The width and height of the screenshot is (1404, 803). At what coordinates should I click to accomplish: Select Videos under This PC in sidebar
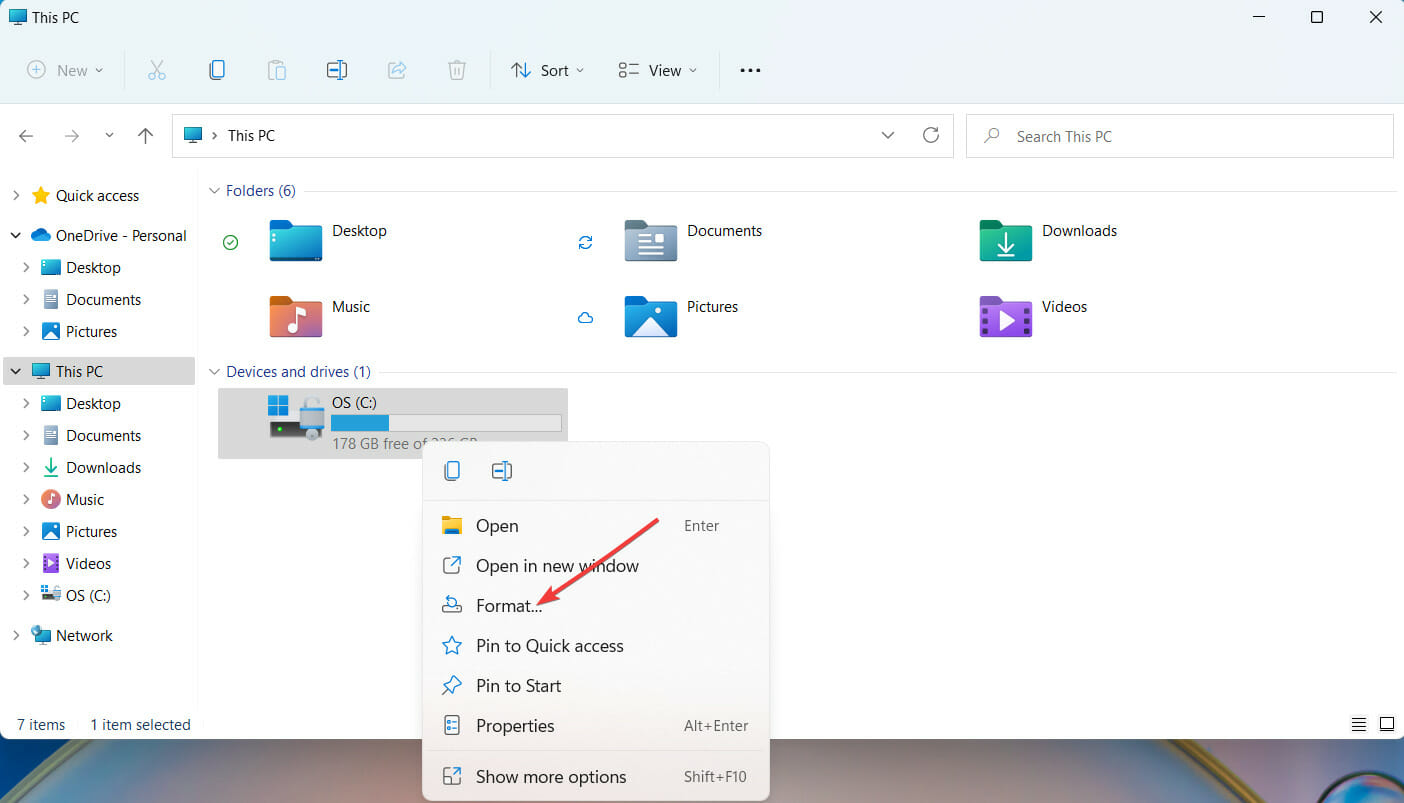(88, 563)
